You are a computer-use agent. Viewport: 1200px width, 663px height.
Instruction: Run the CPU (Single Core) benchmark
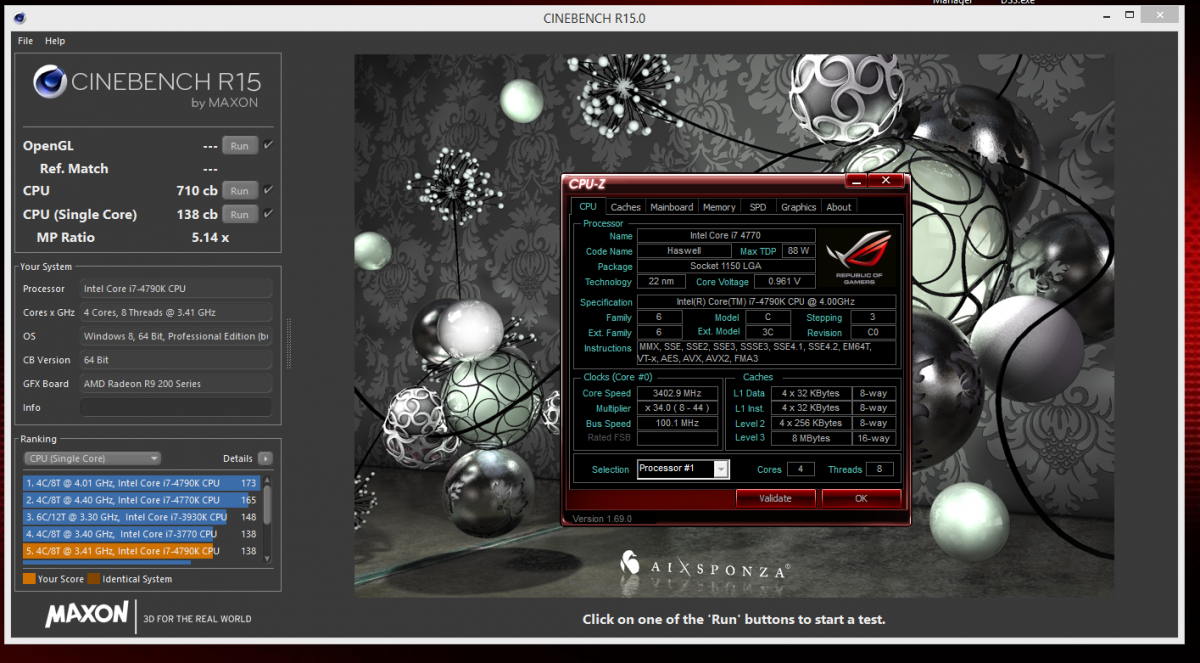pyautogui.click(x=239, y=214)
